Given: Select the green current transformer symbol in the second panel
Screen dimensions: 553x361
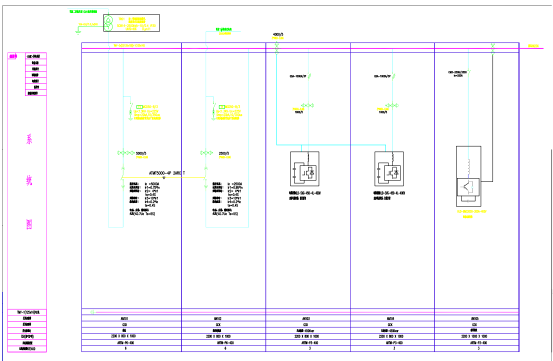Looking at the screenshot, I should pyautogui.click(x=207, y=153).
